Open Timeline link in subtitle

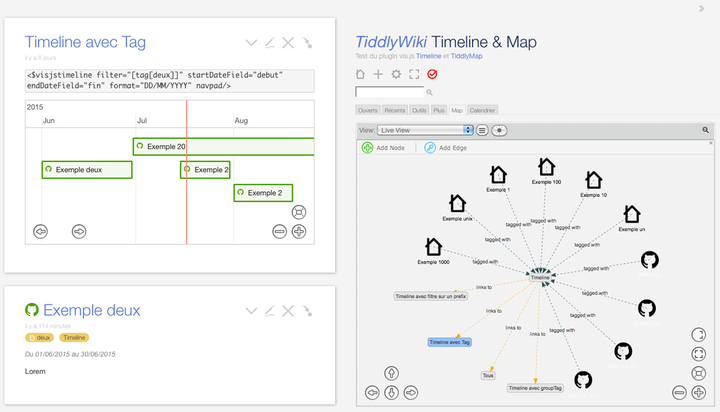[x=428, y=56]
